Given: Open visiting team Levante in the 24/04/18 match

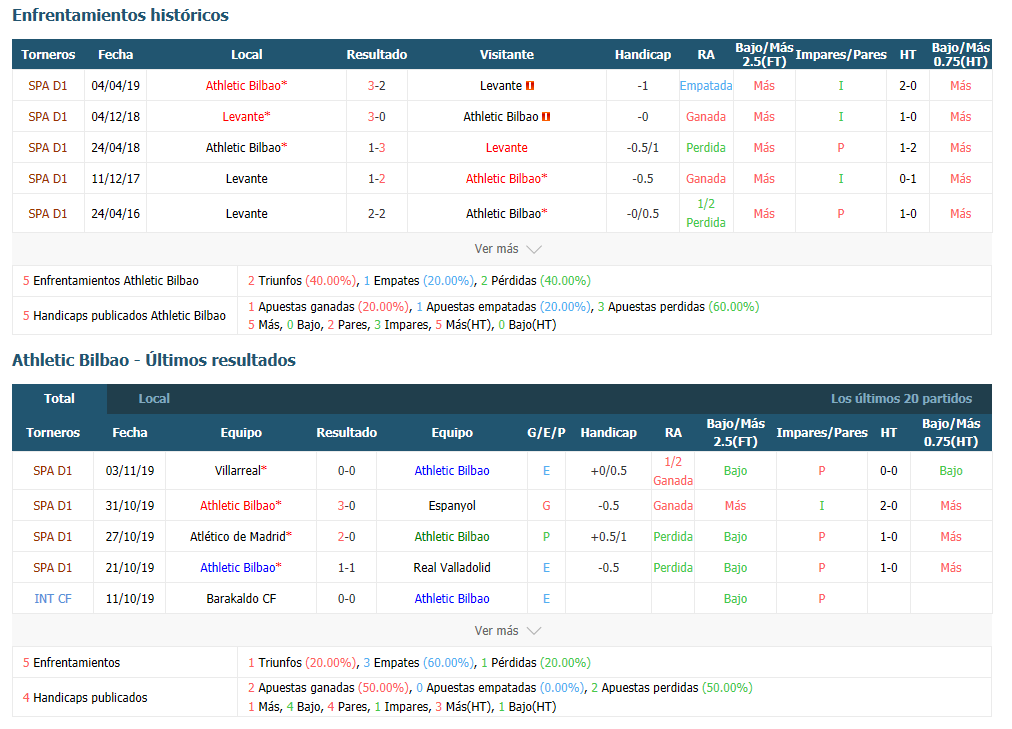Looking at the screenshot, I should [x=507, y=148].
